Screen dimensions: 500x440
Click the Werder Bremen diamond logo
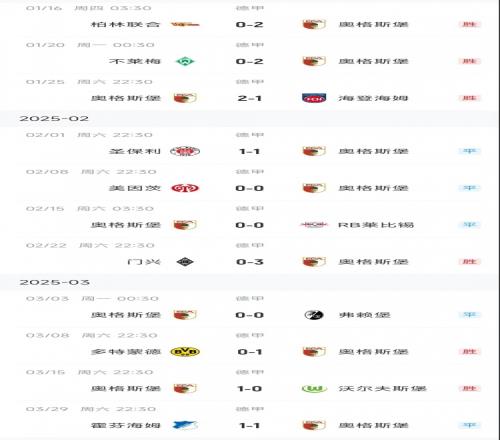185,61
